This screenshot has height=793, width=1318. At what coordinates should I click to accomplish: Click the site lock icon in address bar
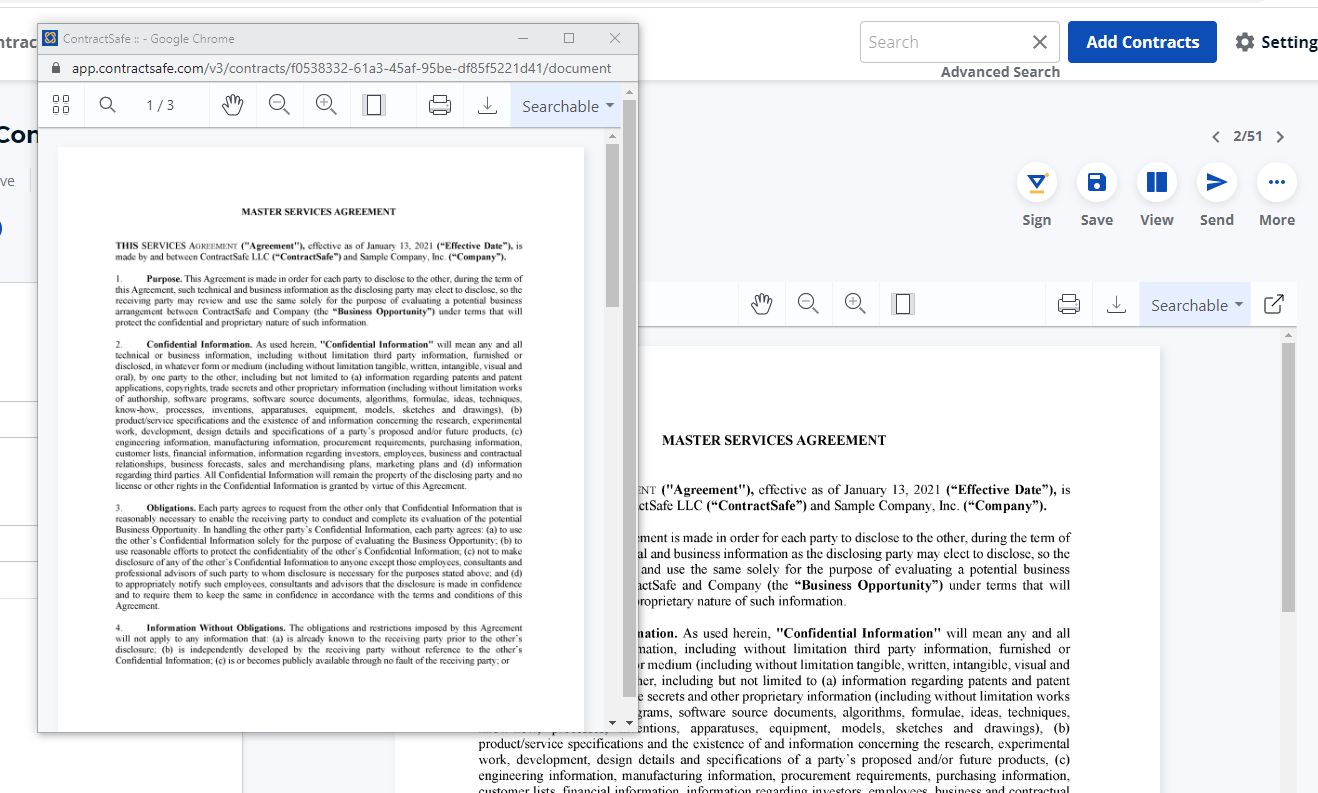55,68
